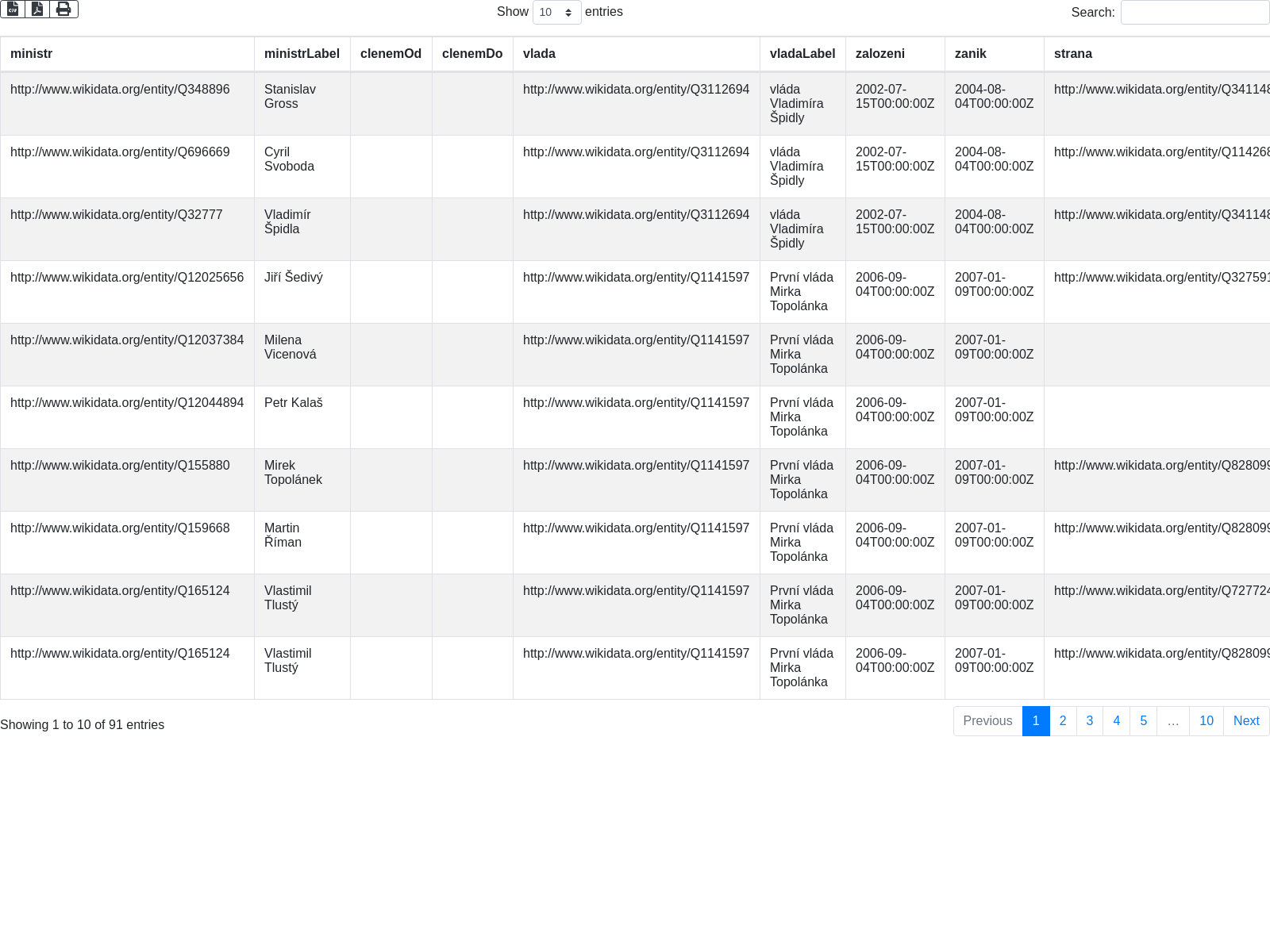Sort by the ministrLabel column header
This screenshot has width=1270, height=952.
coord(302,54)
